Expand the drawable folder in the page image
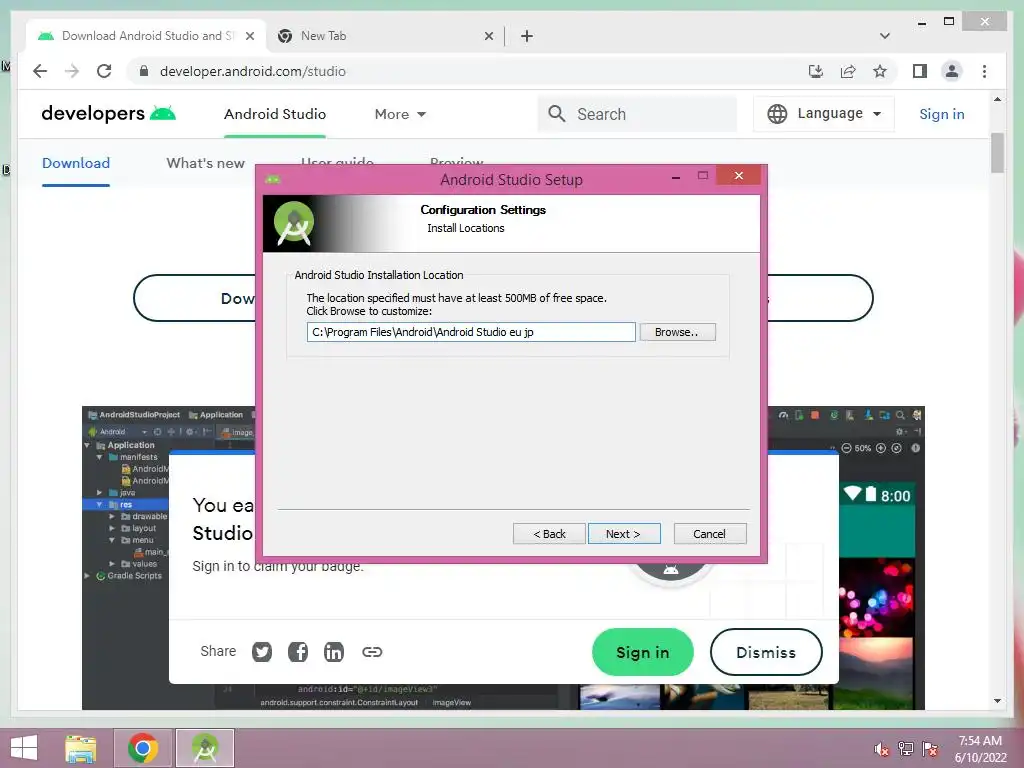Screen dimensions: 1024x768 (112, 517)
